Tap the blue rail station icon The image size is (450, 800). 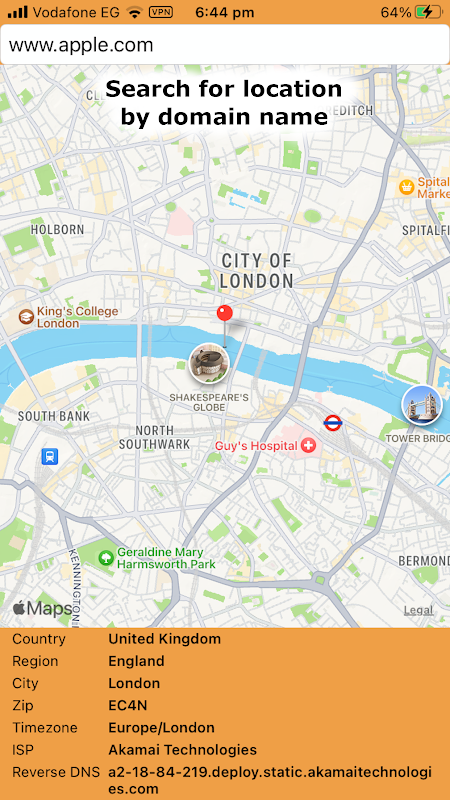point(49,456)
